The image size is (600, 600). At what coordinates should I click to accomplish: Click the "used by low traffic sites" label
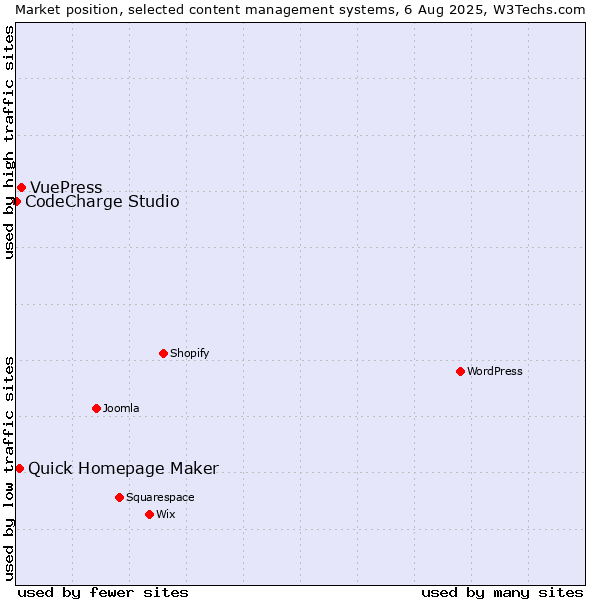[x=8, y=469]
